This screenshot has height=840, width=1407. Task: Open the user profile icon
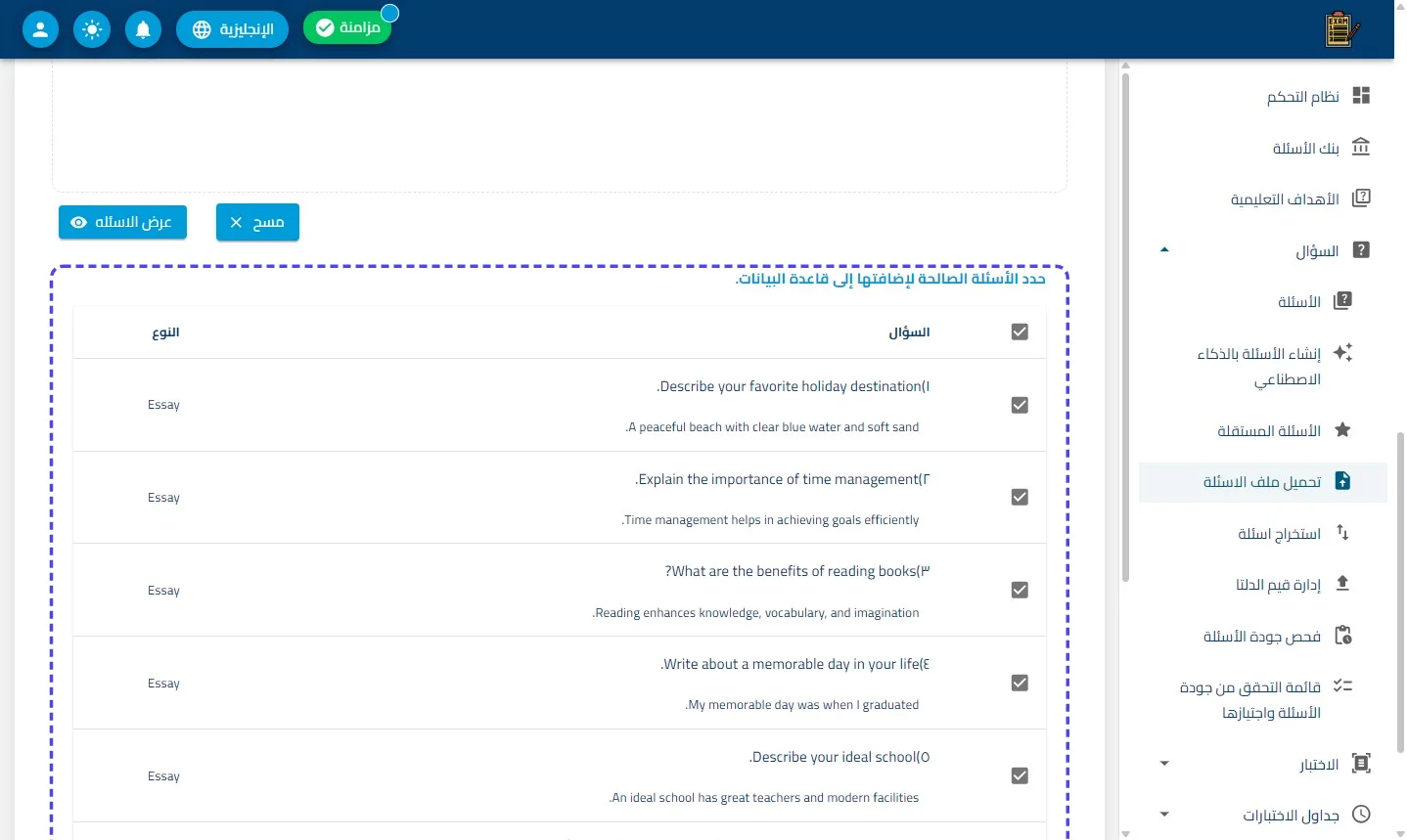tap(40, 29)
